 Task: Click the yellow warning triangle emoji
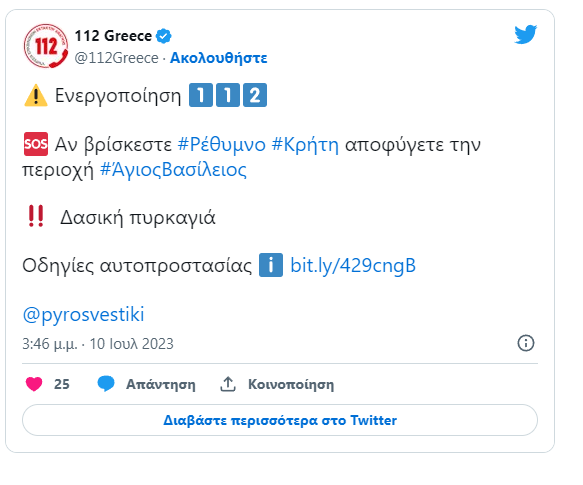36,96
